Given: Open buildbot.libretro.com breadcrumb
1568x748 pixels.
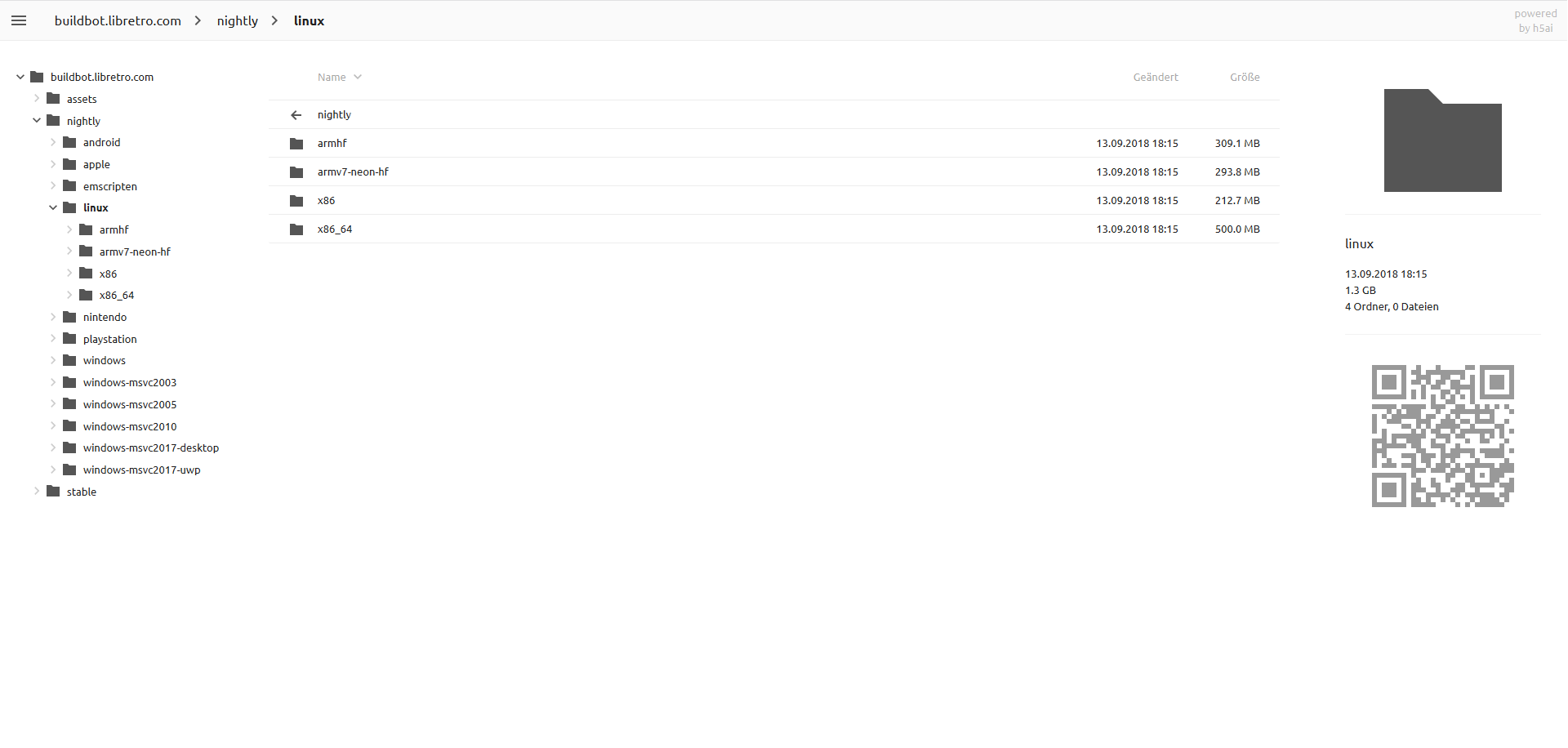Looking at the screenshot, I should 118,20.
